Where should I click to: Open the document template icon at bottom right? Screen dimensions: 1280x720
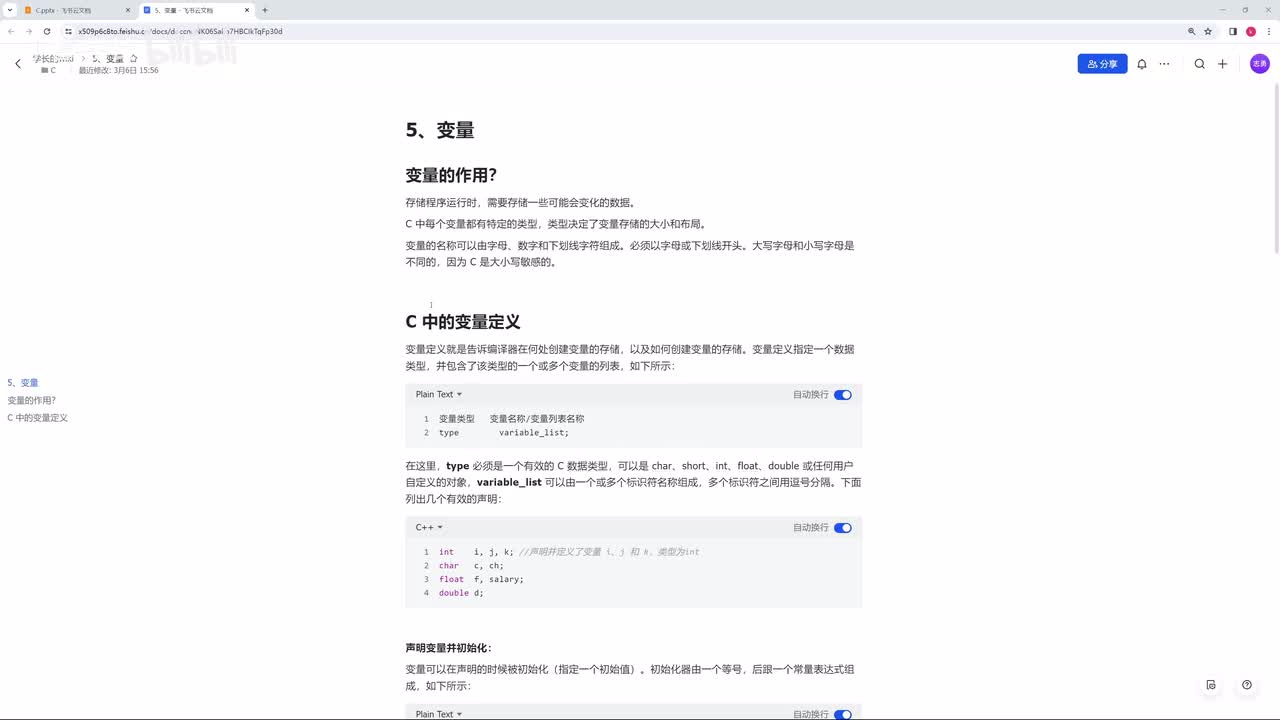[x=1211, y=685]
